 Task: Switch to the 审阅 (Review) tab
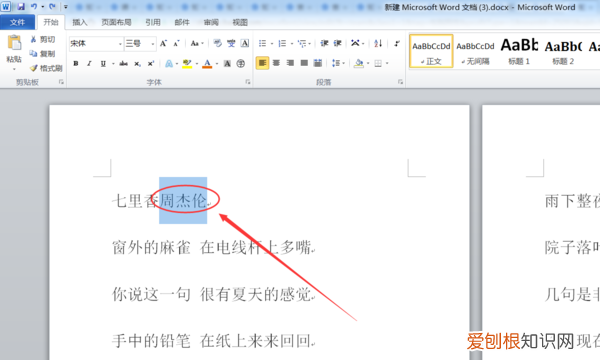(211, 22)
